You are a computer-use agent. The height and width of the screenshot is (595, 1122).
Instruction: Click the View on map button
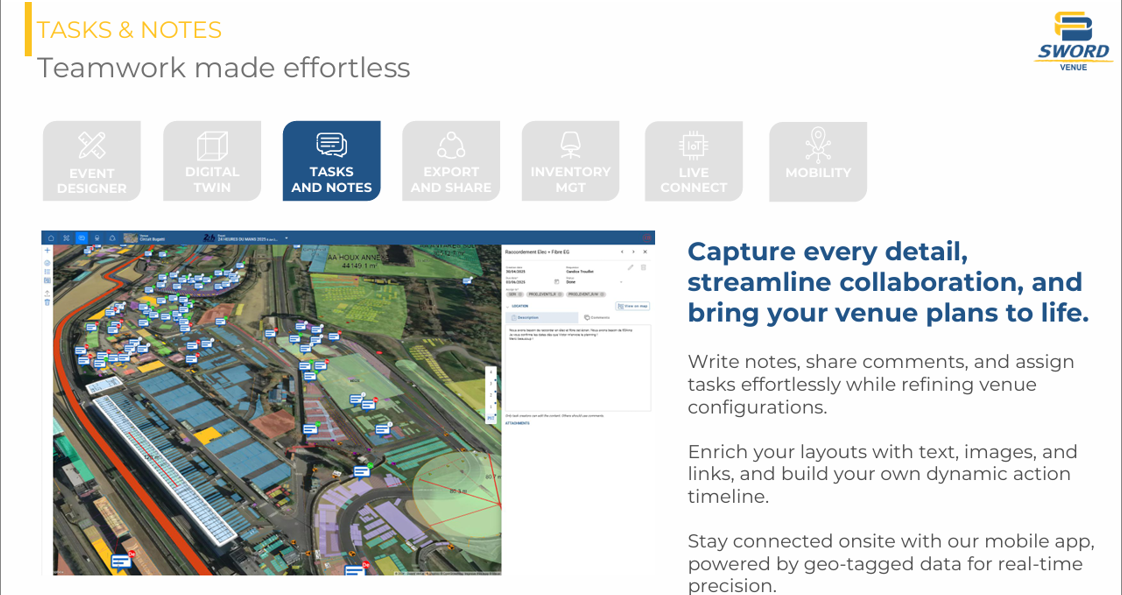[633, 306]
